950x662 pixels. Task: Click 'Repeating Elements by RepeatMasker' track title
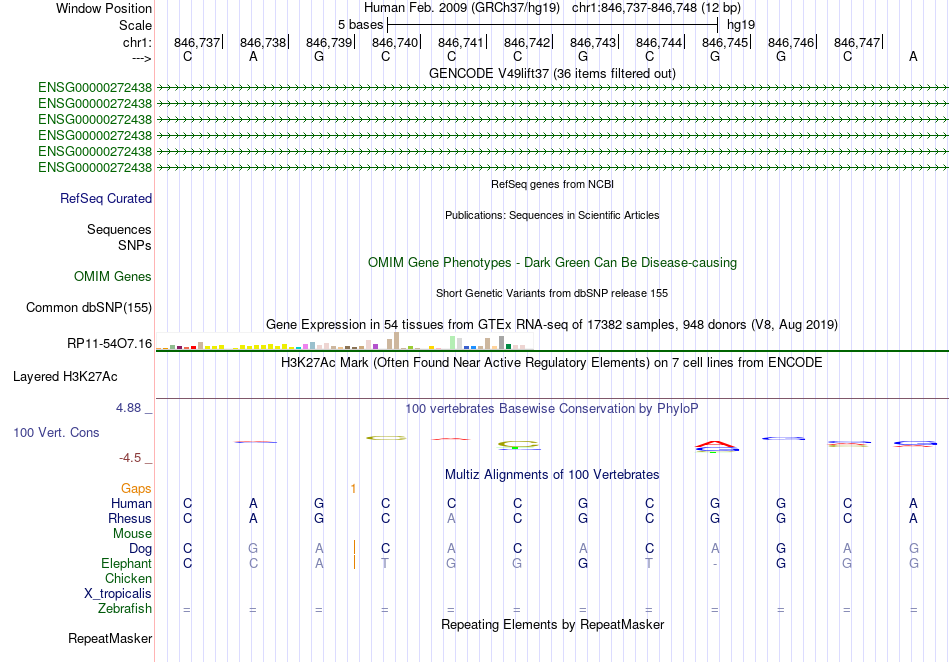click(552, 624)
